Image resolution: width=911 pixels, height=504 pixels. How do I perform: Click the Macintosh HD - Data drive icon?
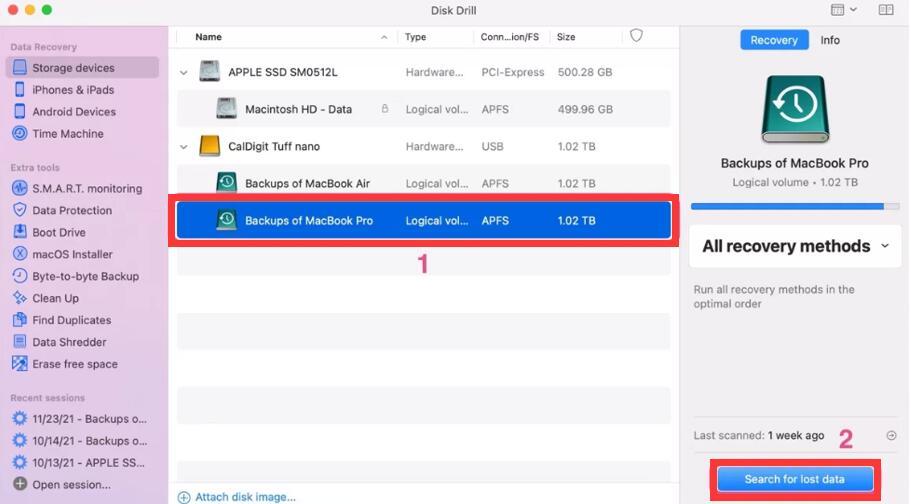[226, 109]
